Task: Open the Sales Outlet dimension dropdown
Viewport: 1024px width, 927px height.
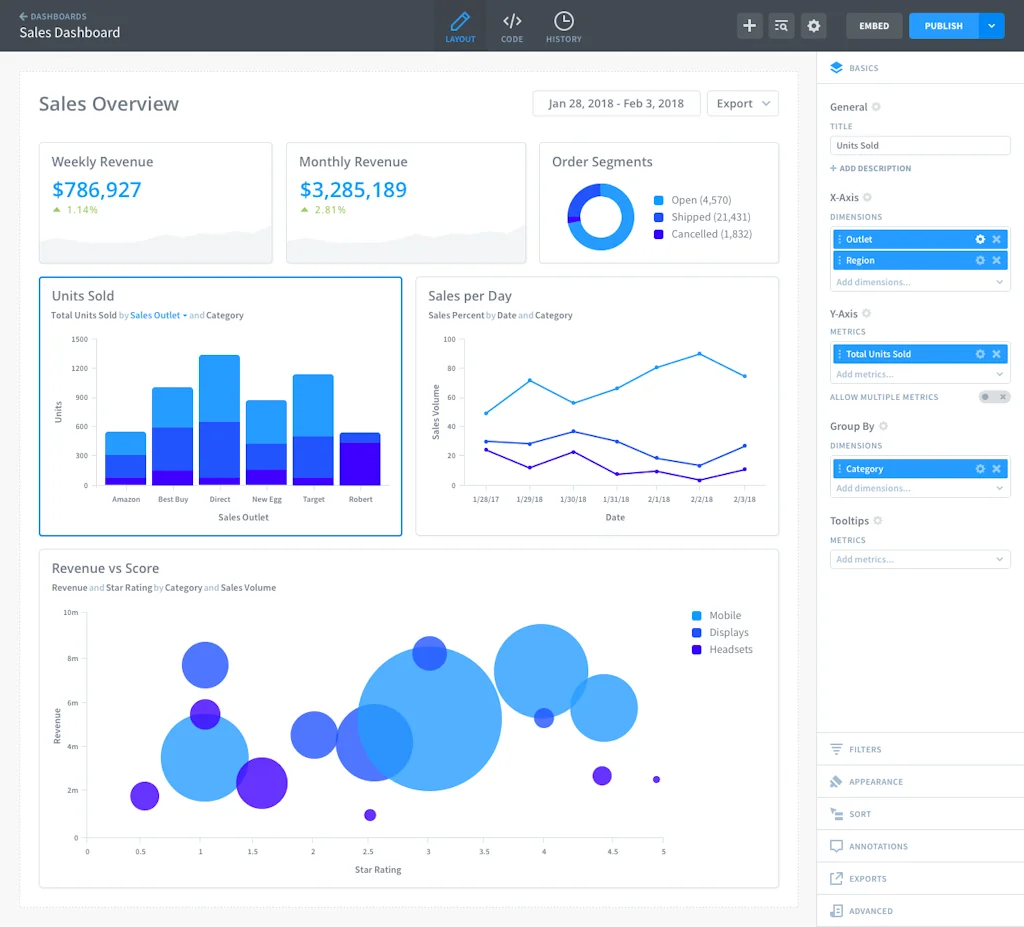Action: pyautogui.click(x=158, y=316)
